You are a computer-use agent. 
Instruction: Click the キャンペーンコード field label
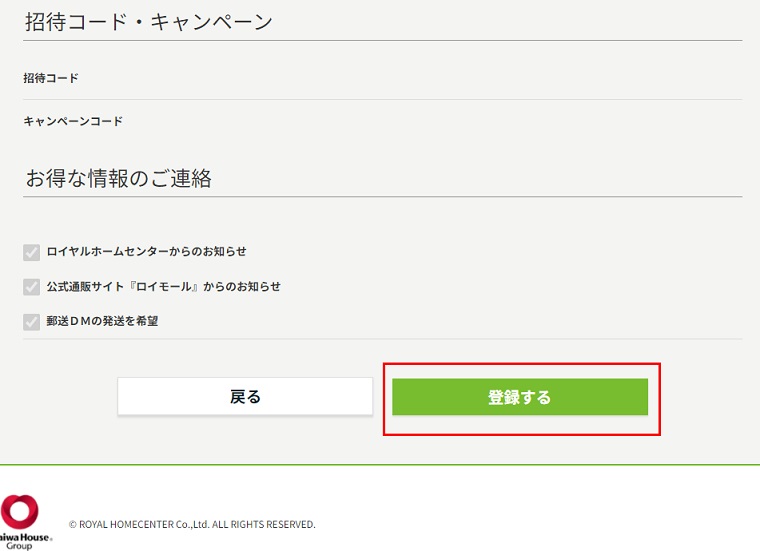coord(73,121)
